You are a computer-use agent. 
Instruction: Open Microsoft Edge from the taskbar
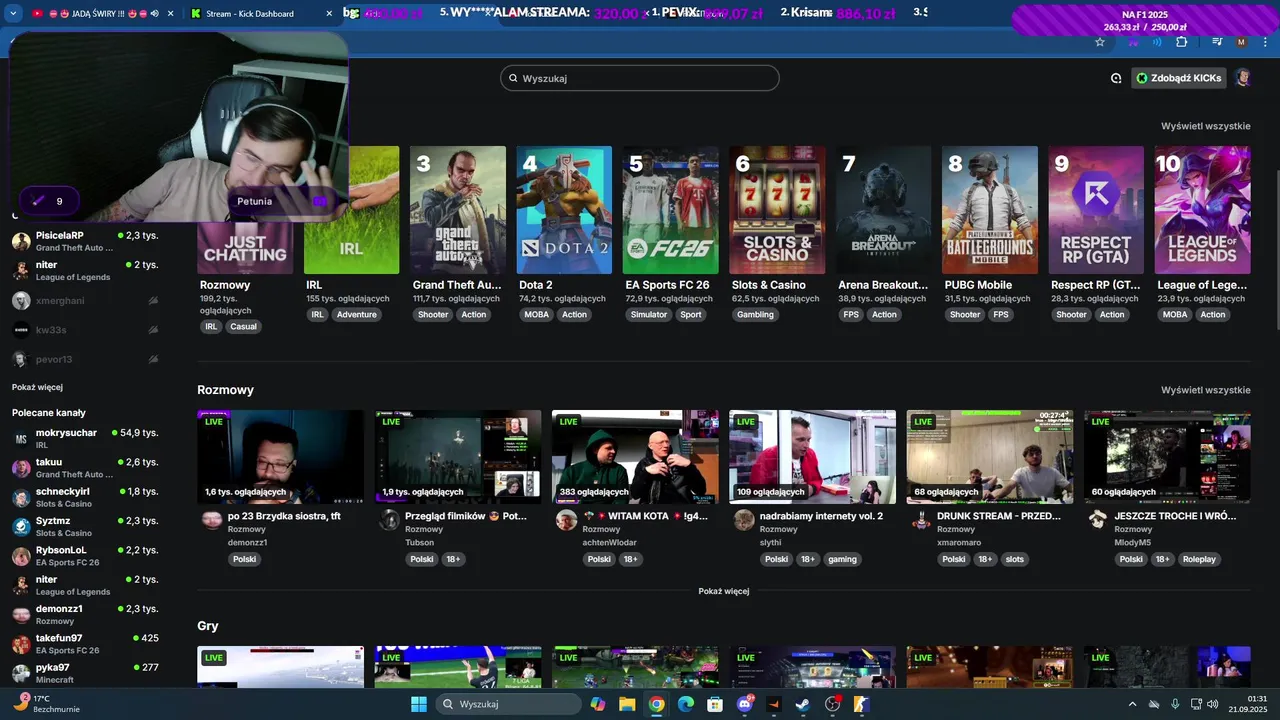(x=686, y=704)
